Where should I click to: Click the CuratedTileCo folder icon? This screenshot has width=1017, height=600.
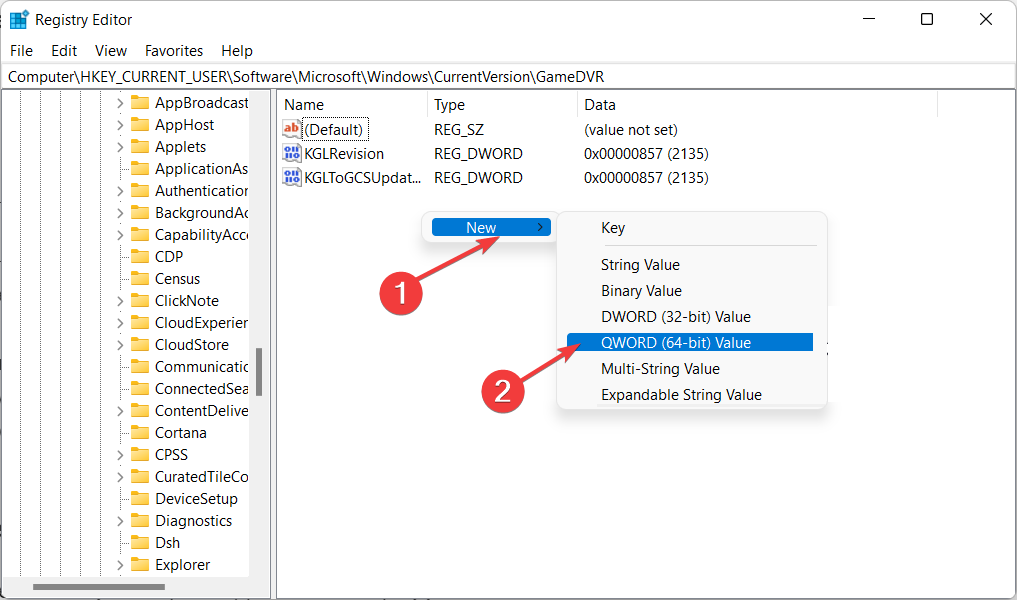pyautogui.click(x=139, y=477)
